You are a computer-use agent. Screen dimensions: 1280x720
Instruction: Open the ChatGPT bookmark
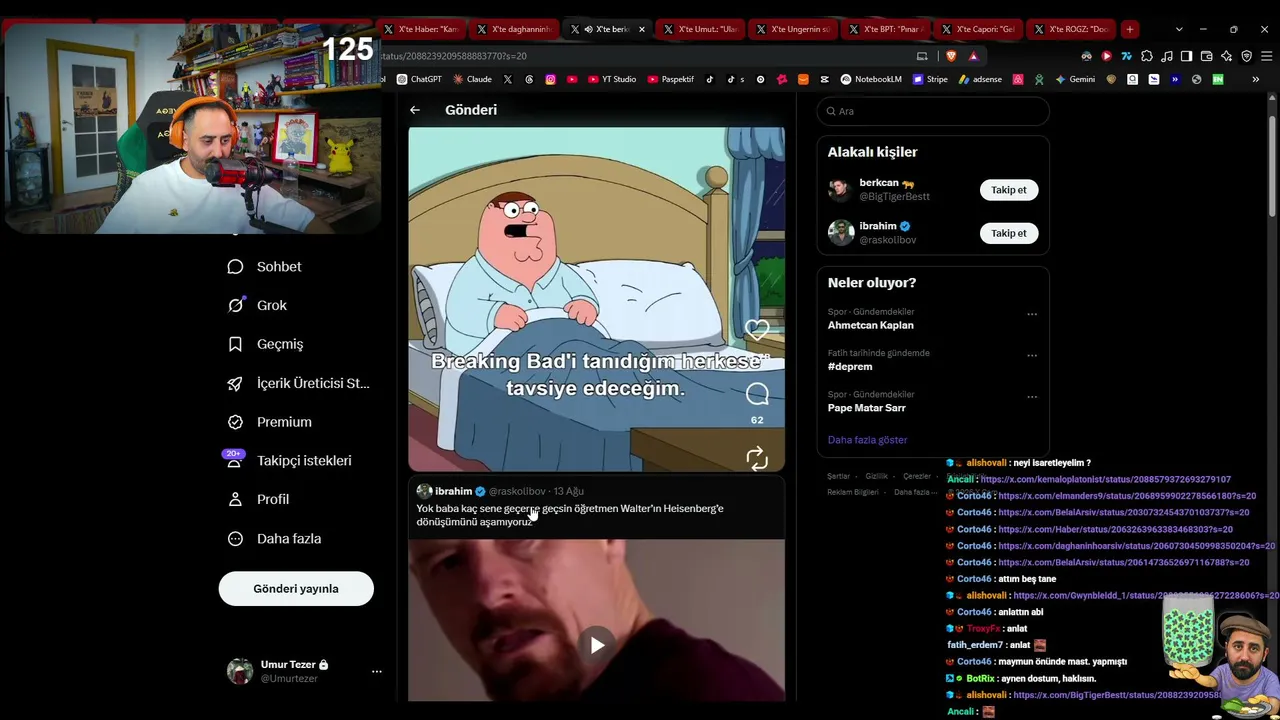point(419,79)
